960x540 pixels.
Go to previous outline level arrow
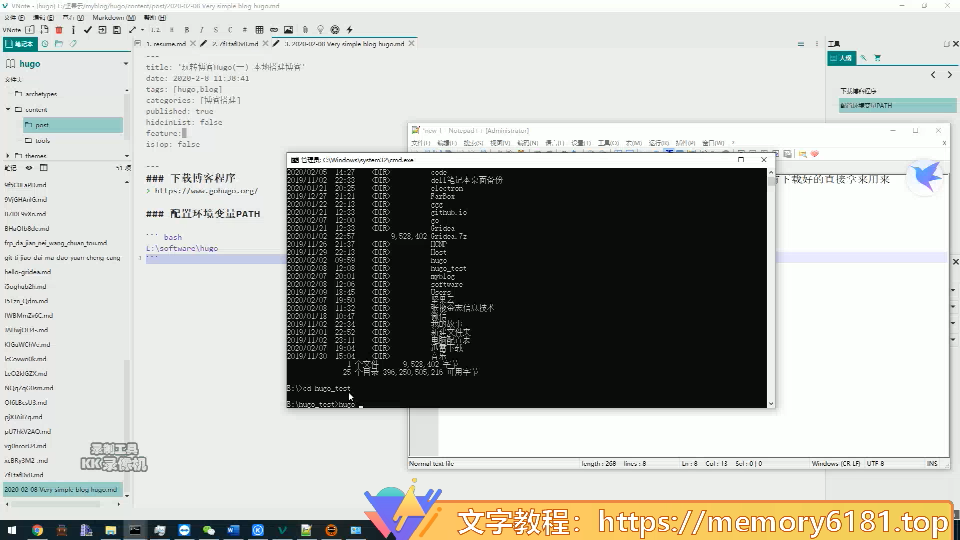tap(933, 75)
